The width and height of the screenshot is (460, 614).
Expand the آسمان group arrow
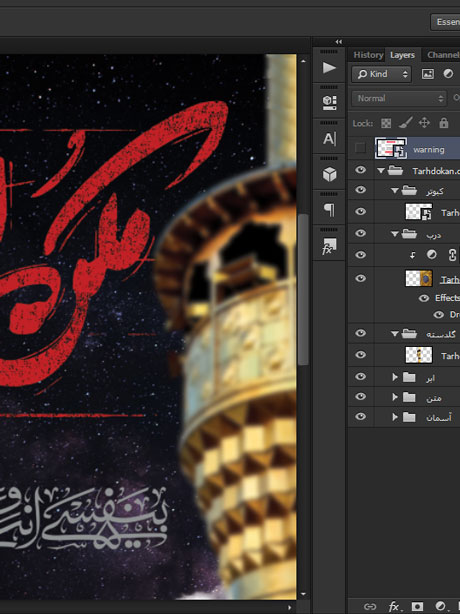395,417
